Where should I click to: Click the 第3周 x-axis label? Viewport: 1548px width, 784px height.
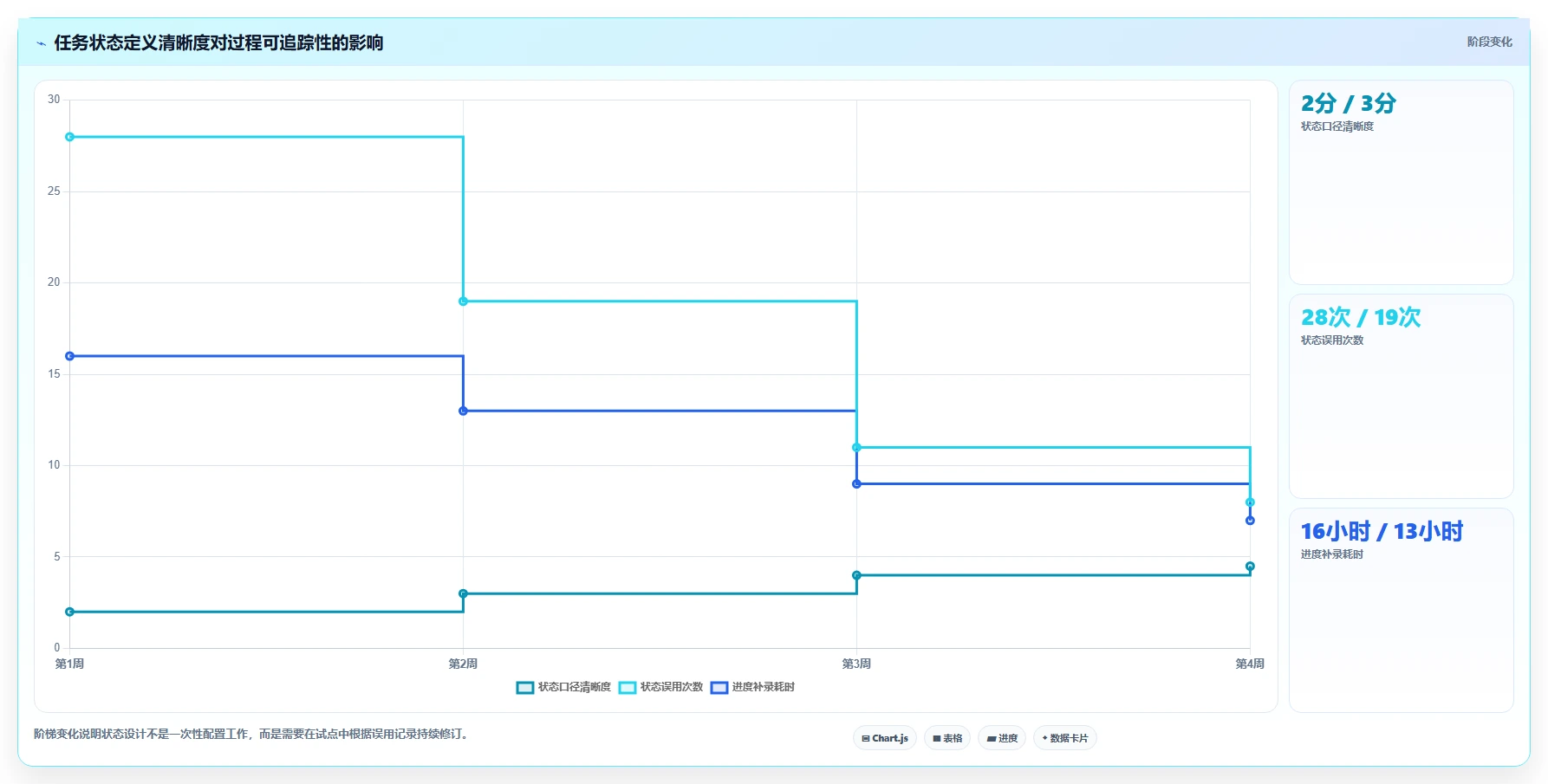pyautogui.click(x=856, y=664)
